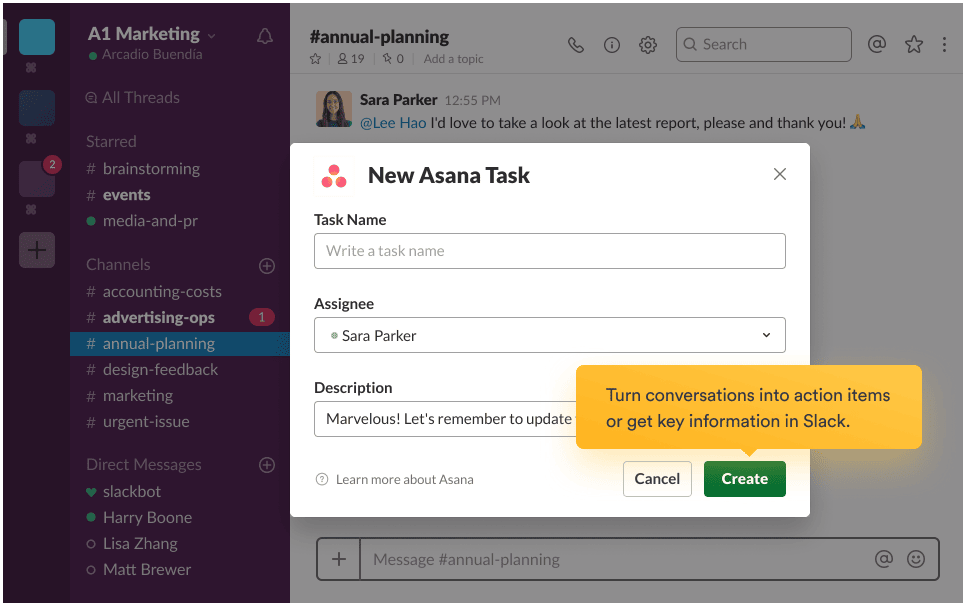Open attachment plus button in message box
This screenshot has width=966, height=606.
(339, 559)
